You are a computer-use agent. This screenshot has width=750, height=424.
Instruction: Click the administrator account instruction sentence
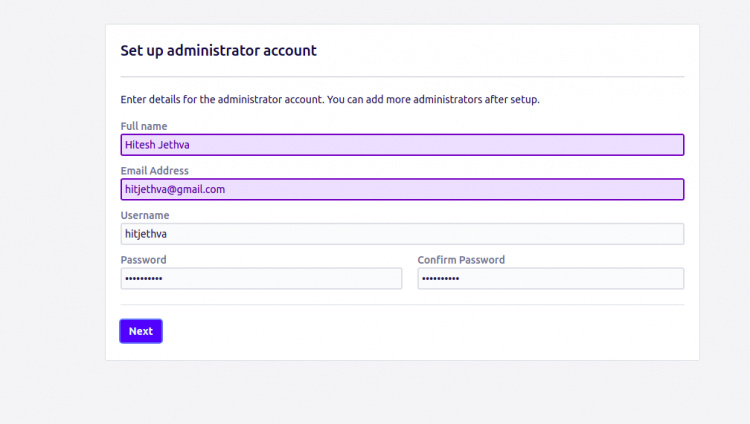[x=330, y=100]
